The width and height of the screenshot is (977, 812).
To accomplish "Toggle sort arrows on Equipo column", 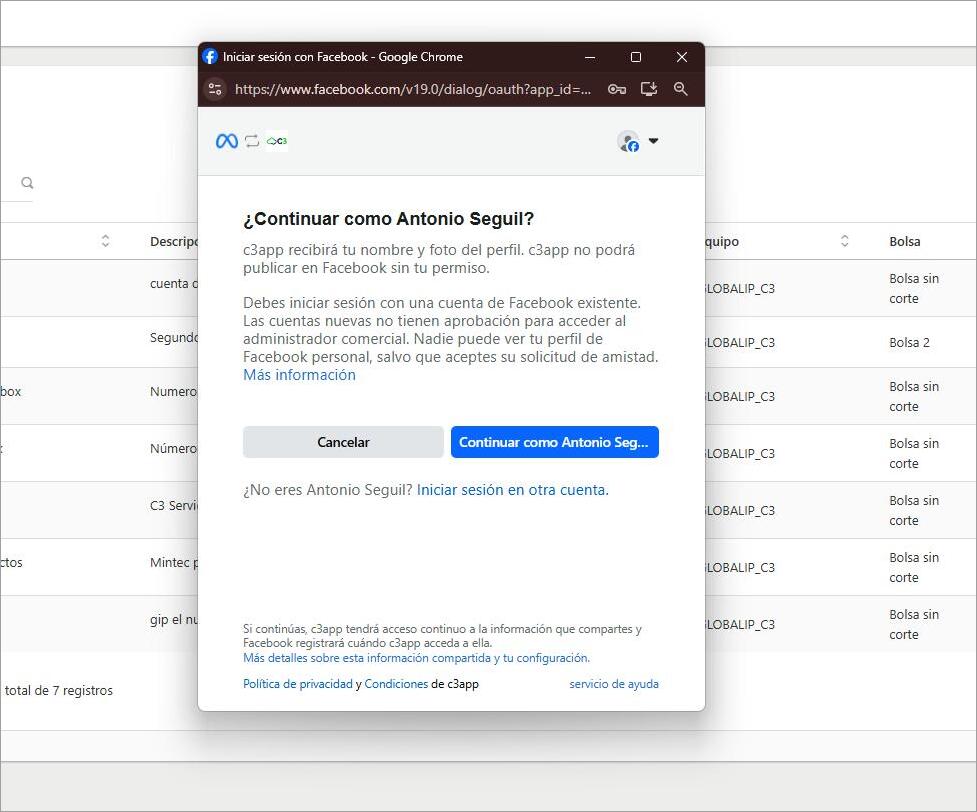I will 844,241.
